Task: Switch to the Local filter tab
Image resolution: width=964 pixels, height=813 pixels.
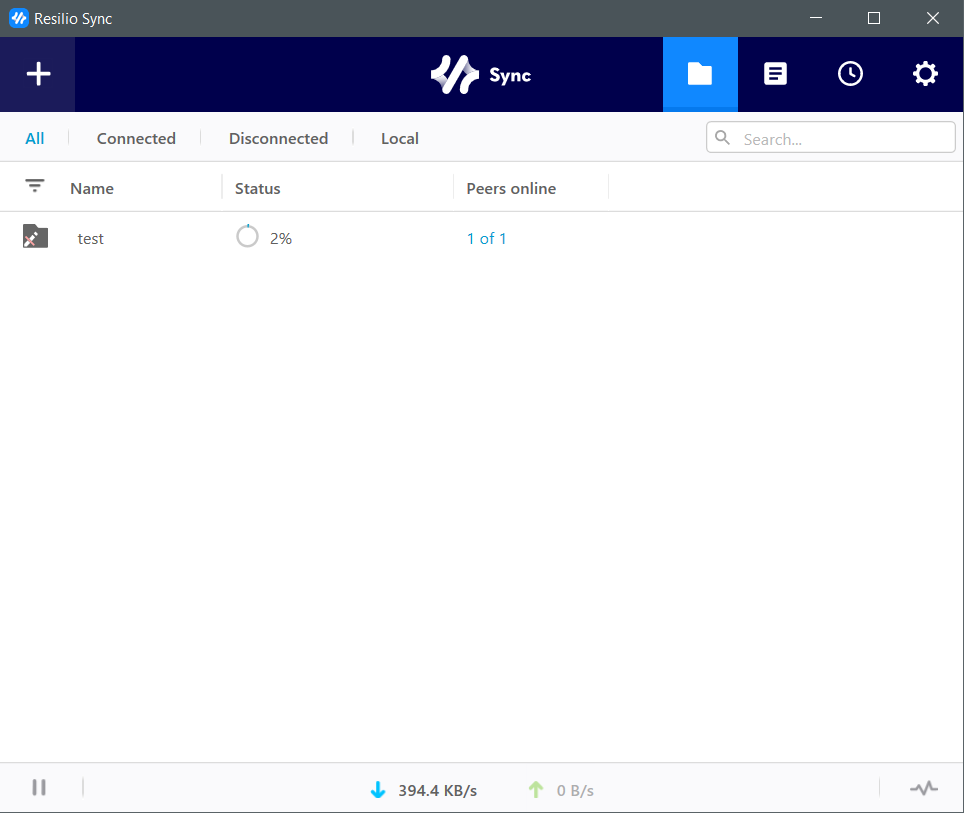Action: 400,139
